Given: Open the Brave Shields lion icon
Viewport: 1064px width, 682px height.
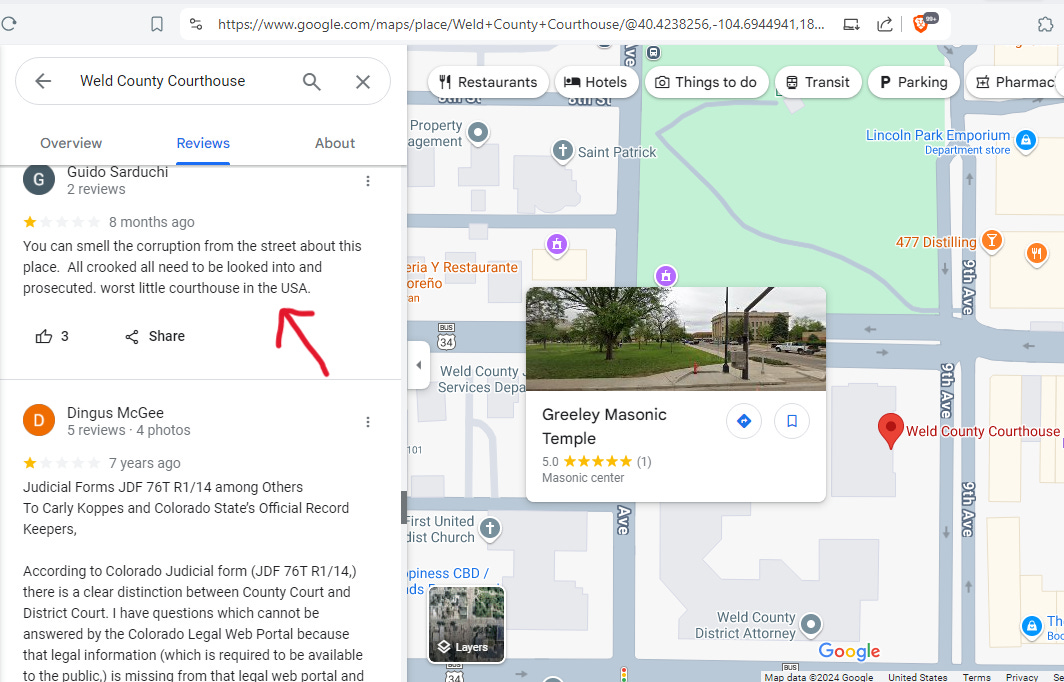Looking at the screenshot, I should [922, 24].
